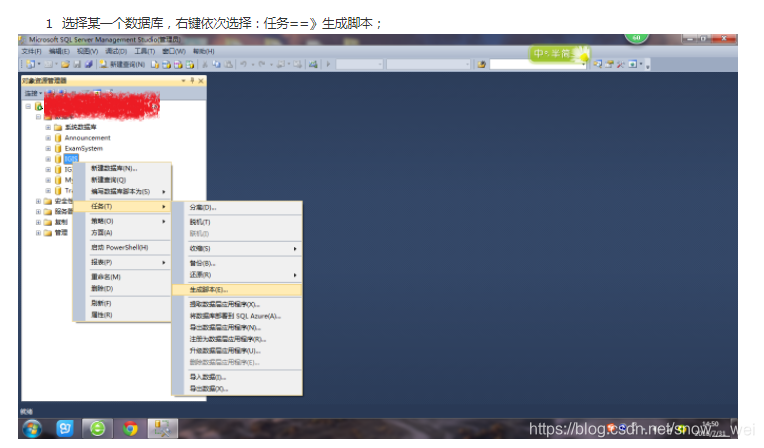Choose 将数据库部署到 SQL Azure(A)...
The height and width of the screenshot is (448, 764).
click(237, 316)
